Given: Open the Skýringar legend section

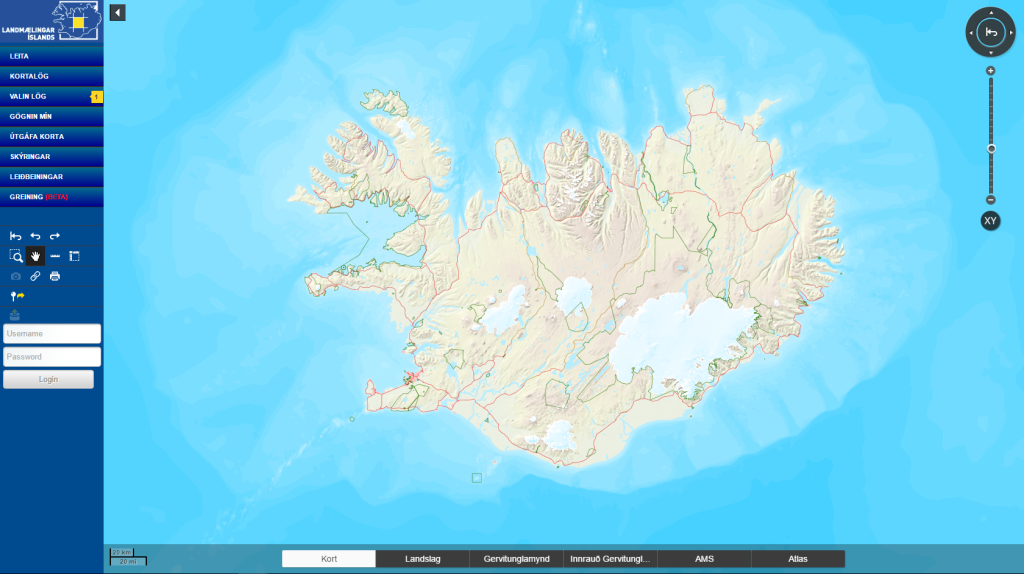Looking at the screenshot, I should tap(51, 157).
